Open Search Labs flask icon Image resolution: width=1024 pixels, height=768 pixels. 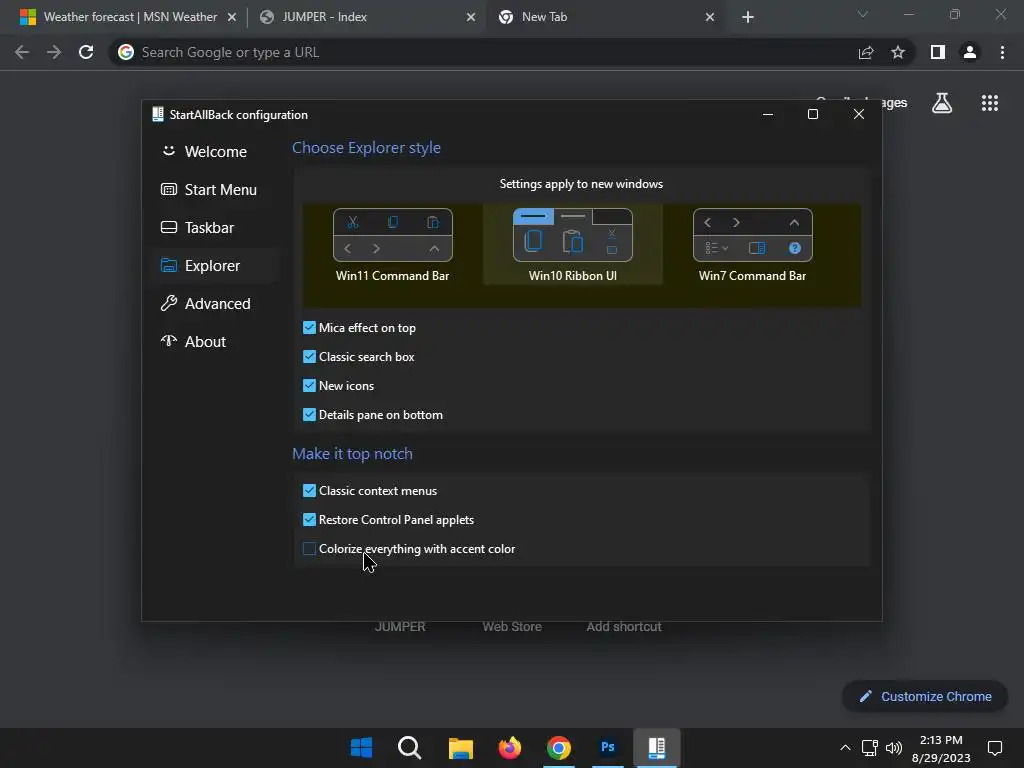[x=942, y=103]
